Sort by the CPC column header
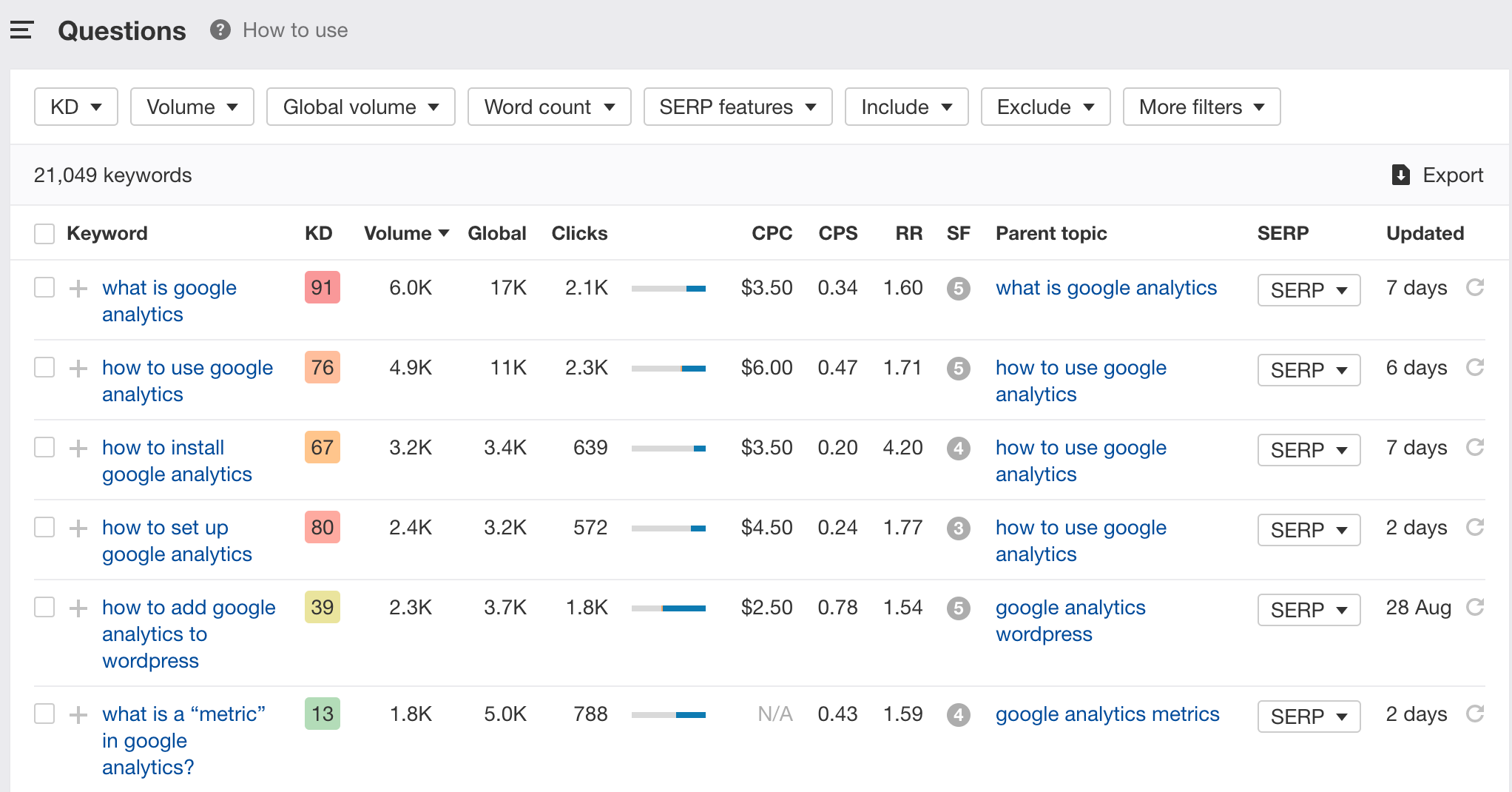The image size is (1512, 792). (772, 233)
